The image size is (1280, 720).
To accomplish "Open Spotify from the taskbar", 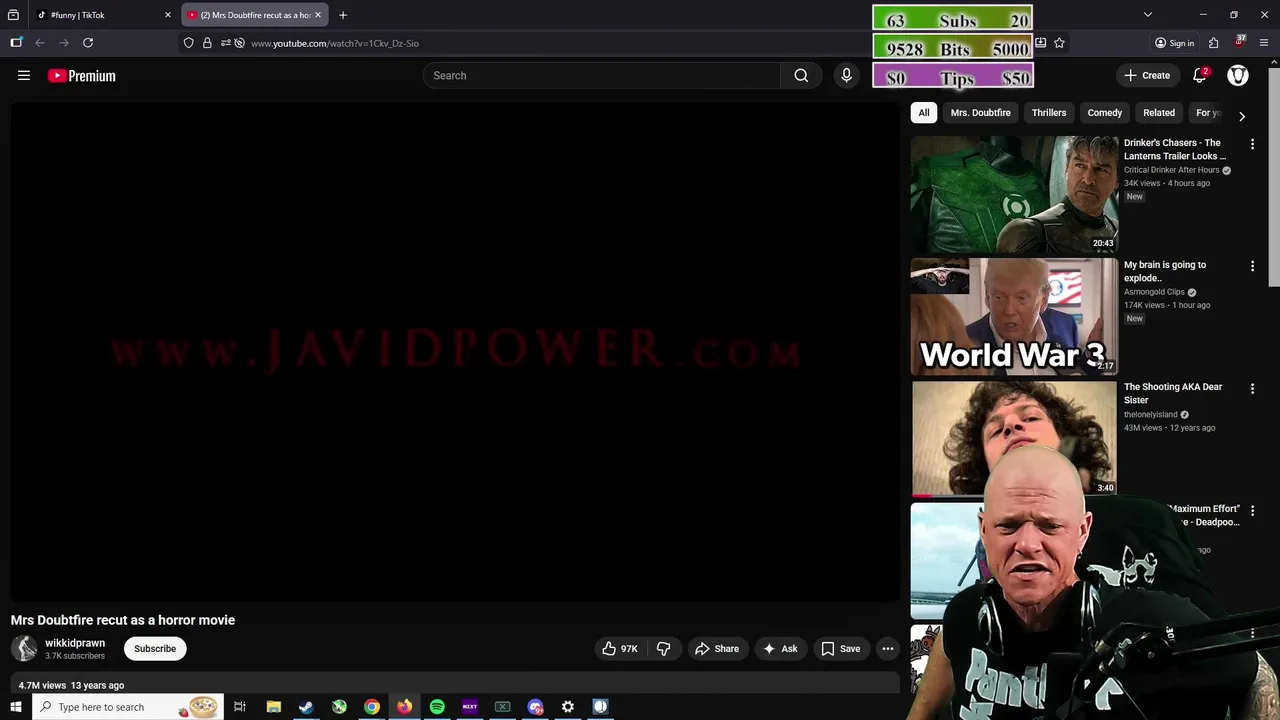I will 437,707.
